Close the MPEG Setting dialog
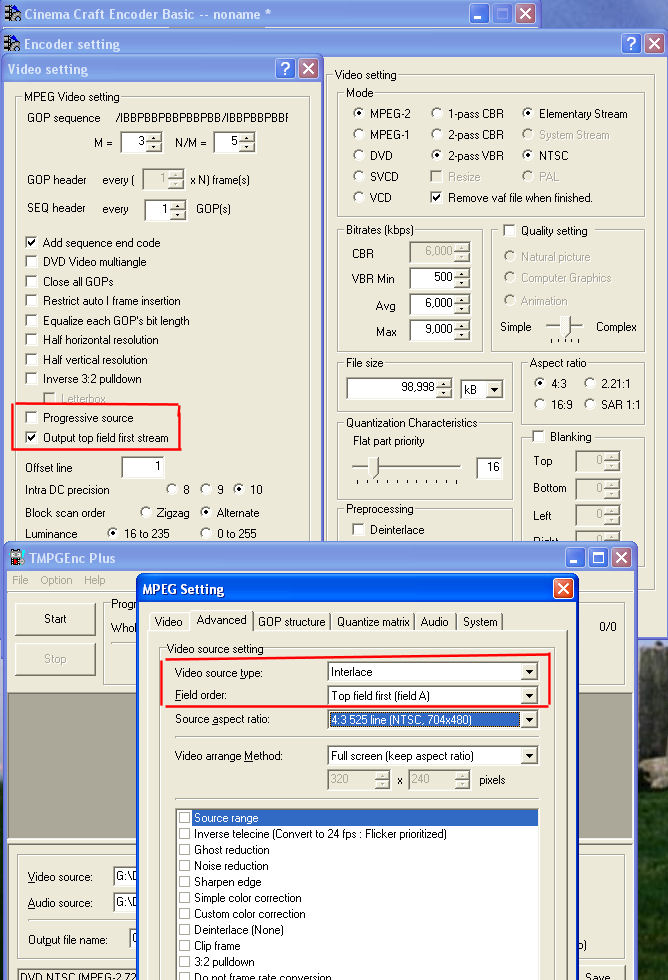 [563, 588]
